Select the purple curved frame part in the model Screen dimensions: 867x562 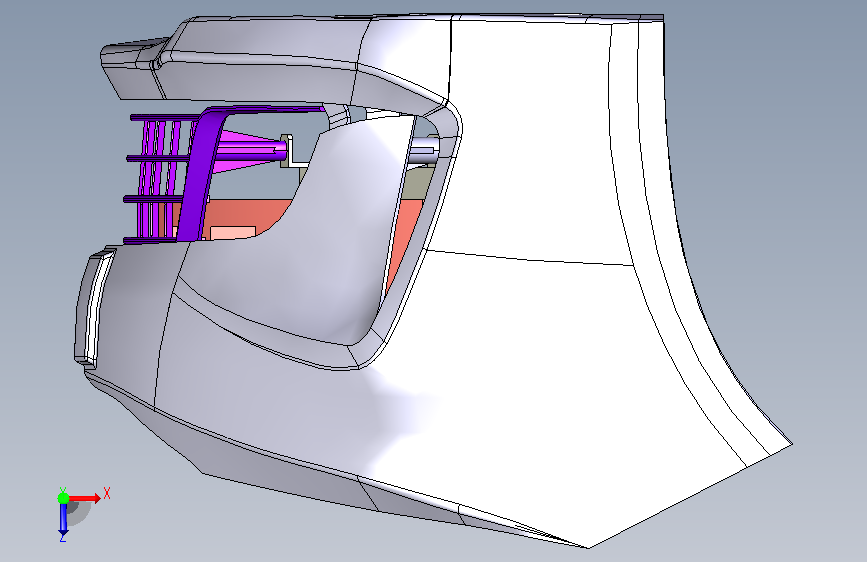point(200,177)
